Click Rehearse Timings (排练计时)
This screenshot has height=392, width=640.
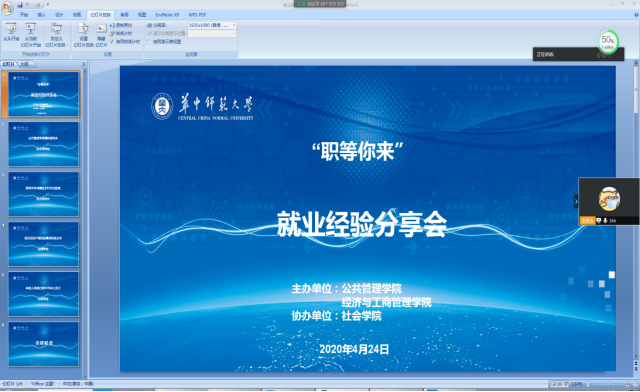pos(121,33)
